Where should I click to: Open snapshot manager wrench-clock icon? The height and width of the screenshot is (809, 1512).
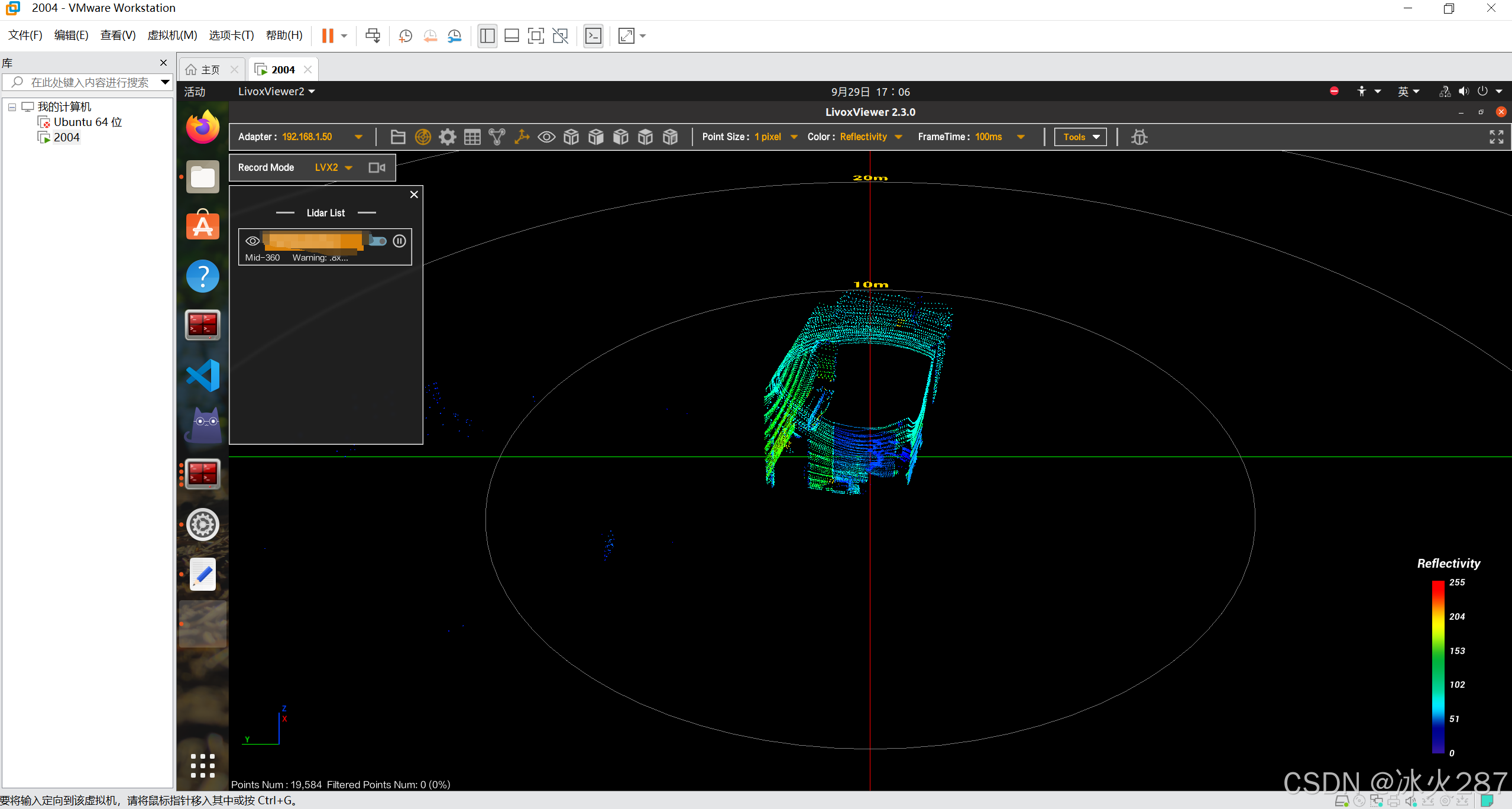point(454,36)
